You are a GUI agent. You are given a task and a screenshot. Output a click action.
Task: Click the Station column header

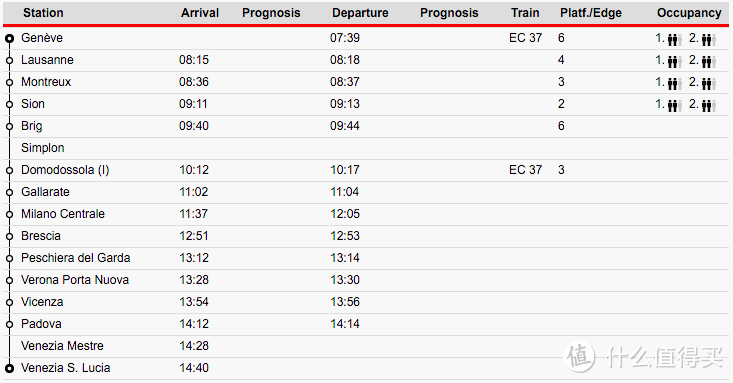pyautogui.click(x=43, y=13)
